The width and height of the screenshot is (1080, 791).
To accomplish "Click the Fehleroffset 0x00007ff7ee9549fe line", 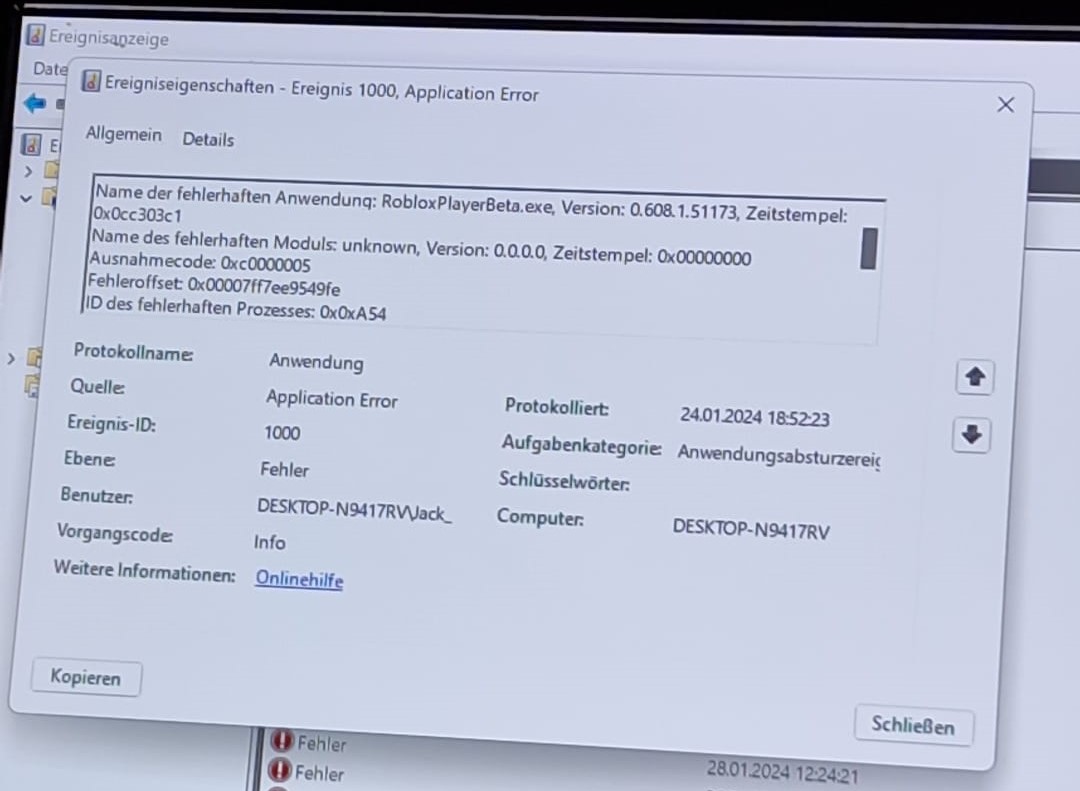I will [x=214, y=285].
